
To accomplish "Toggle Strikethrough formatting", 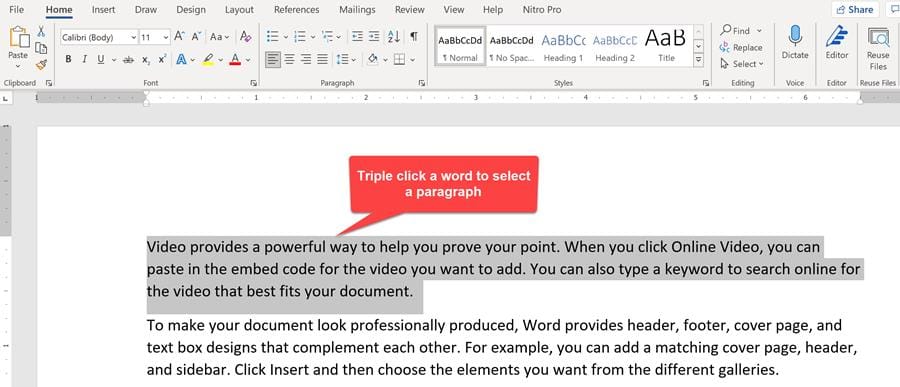I will (129, 59).
